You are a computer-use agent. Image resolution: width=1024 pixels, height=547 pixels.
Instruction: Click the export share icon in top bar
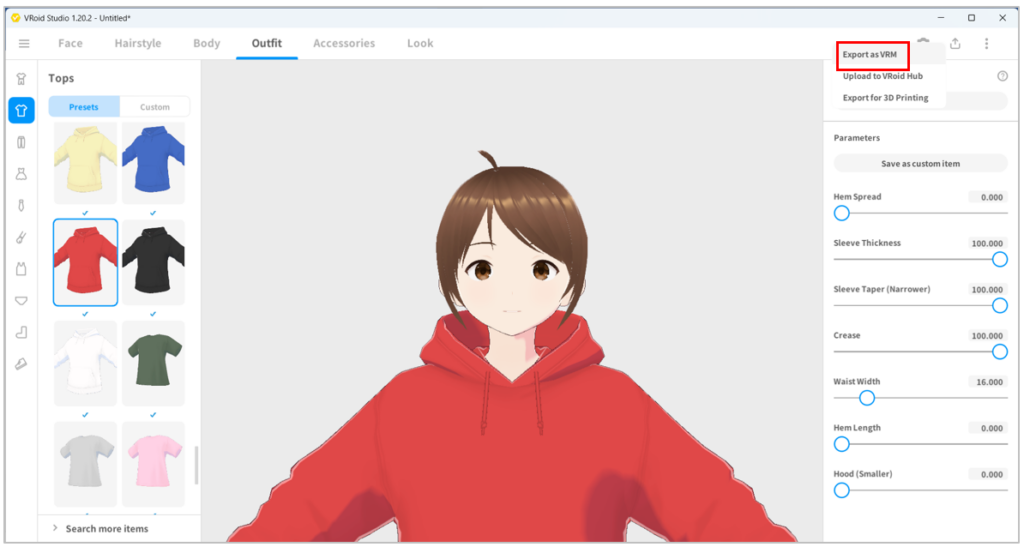click(x=955, y=43)
